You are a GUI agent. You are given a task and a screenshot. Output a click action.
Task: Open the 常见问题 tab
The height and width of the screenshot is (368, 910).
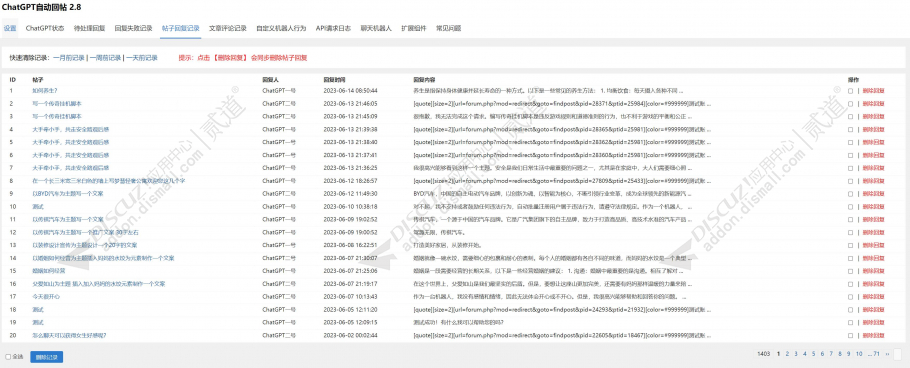pos(449,28)
